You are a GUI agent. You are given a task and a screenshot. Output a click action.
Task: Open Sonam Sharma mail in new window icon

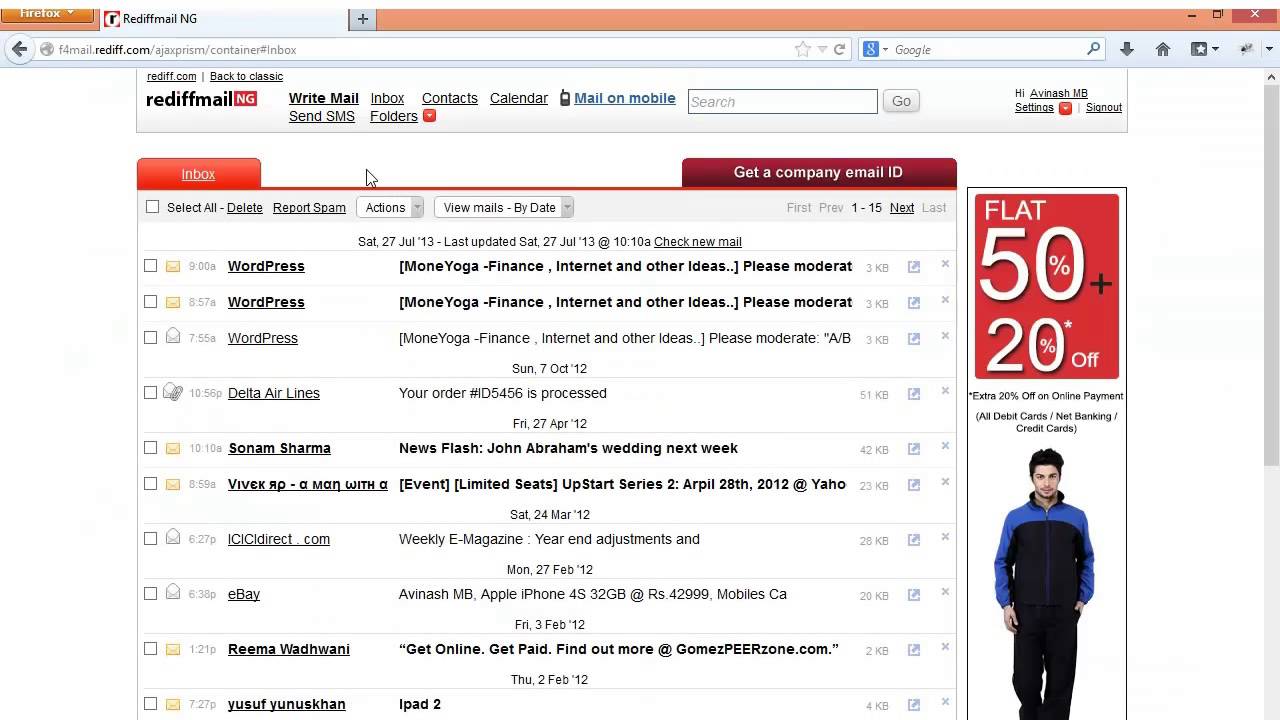click(913, 449)
